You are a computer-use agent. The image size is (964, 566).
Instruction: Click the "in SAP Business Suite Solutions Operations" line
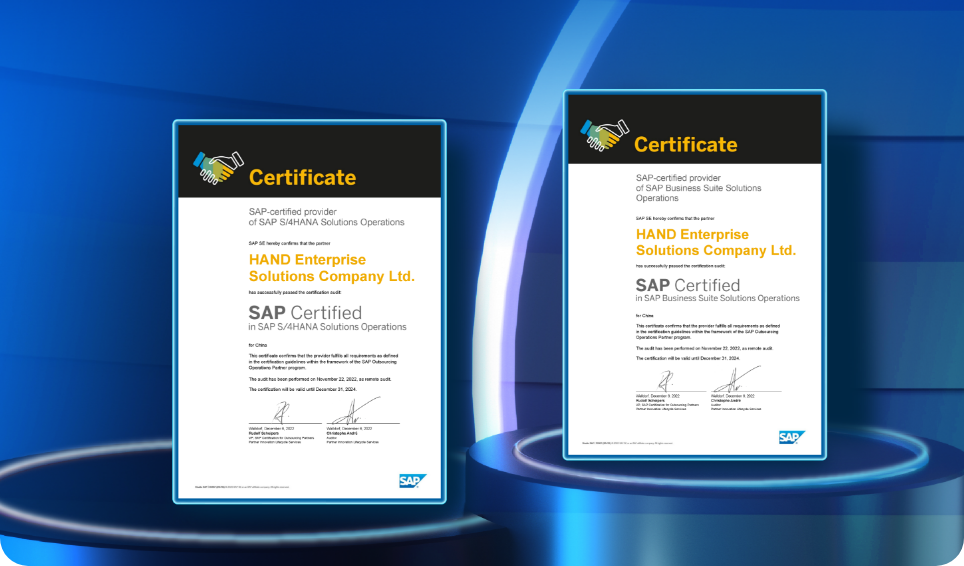point(717,298)
